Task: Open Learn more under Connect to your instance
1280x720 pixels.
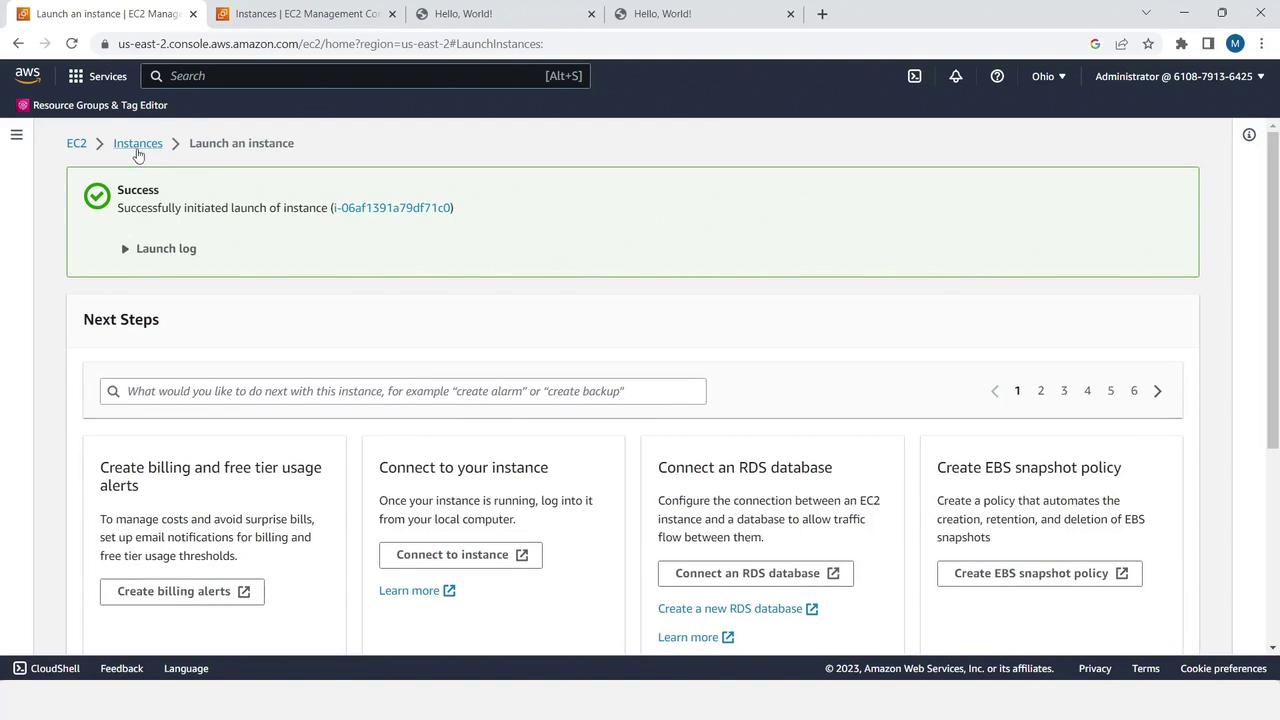Action: click(x=417, y=591)
